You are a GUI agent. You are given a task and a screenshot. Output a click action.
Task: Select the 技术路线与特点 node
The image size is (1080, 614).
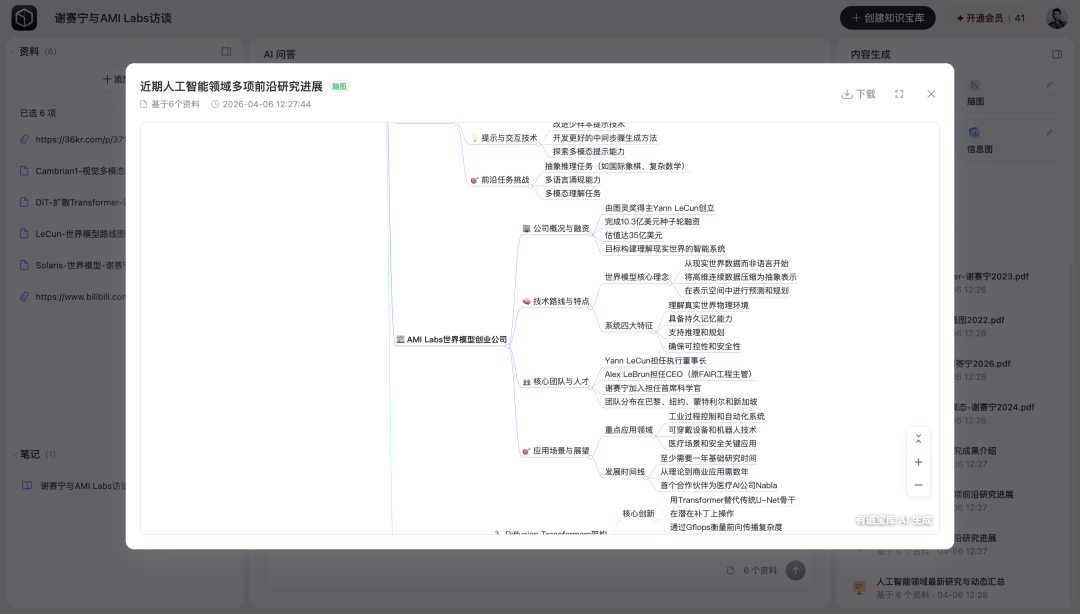556,302
